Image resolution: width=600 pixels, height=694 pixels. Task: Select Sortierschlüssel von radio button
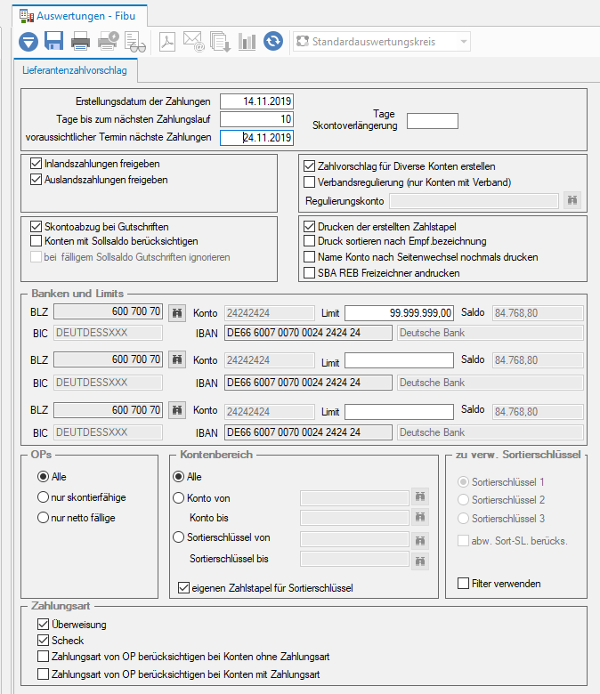[178, 537]
